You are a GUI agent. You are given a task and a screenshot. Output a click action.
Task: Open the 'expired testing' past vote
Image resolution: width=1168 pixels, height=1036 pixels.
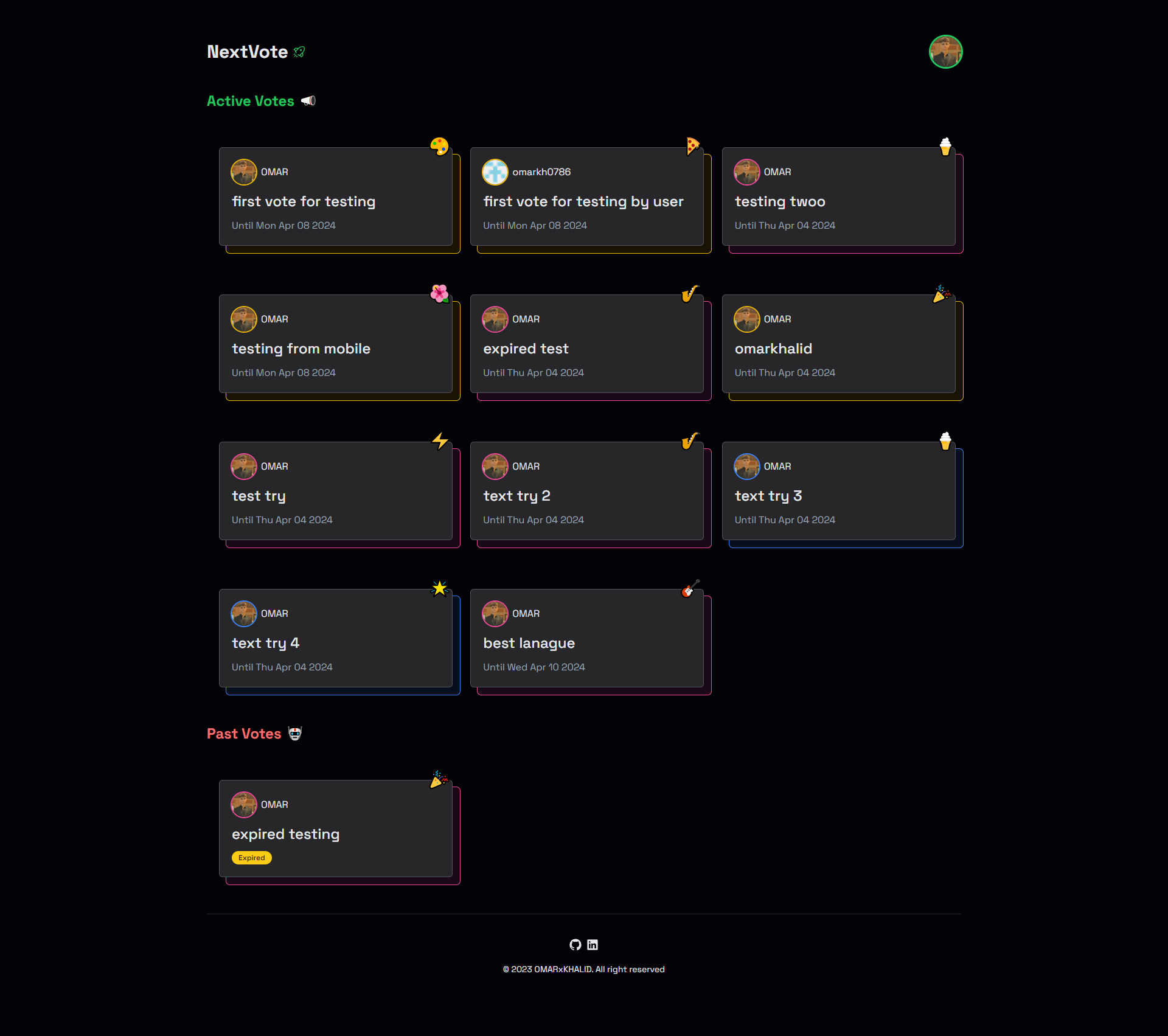[285, 834]
